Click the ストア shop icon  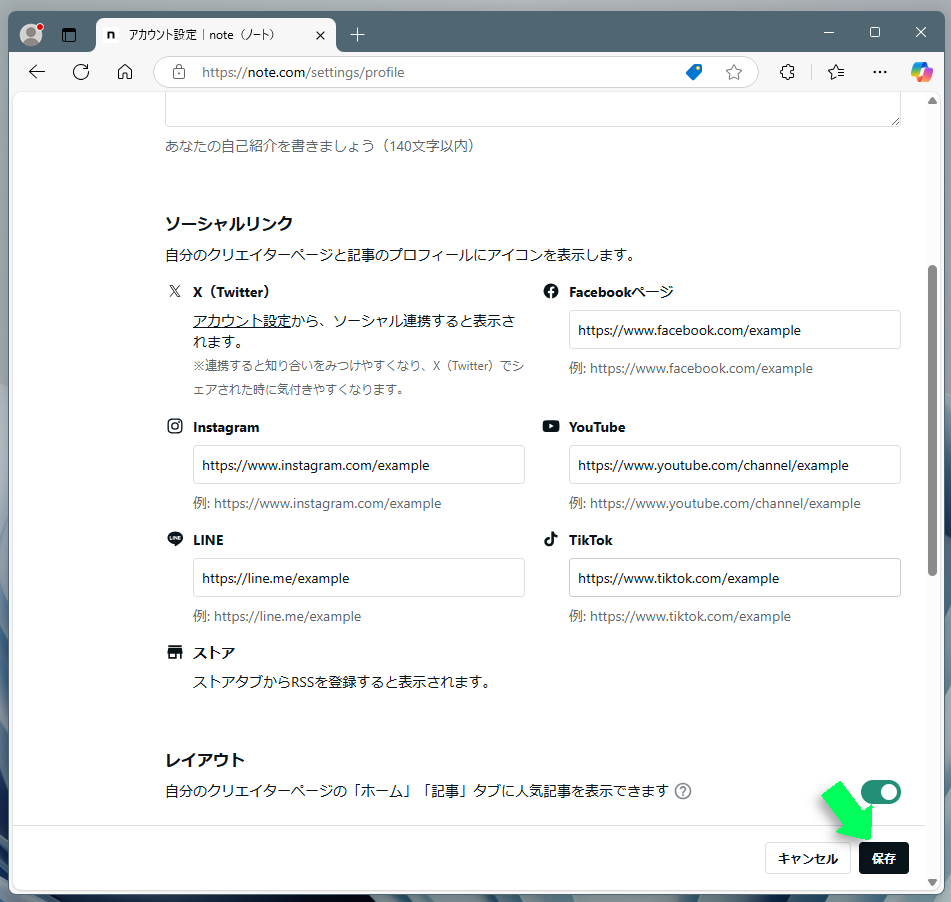[175, 652]
